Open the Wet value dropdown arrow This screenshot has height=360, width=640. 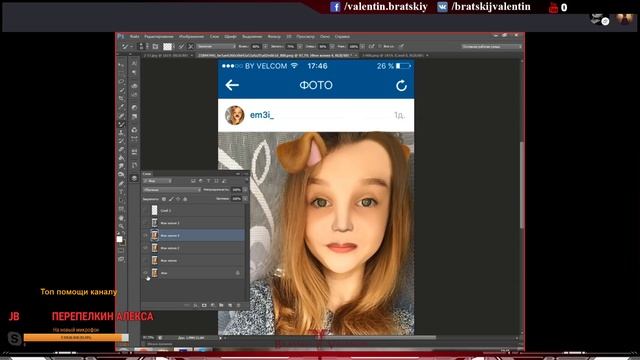pos(266,46)
